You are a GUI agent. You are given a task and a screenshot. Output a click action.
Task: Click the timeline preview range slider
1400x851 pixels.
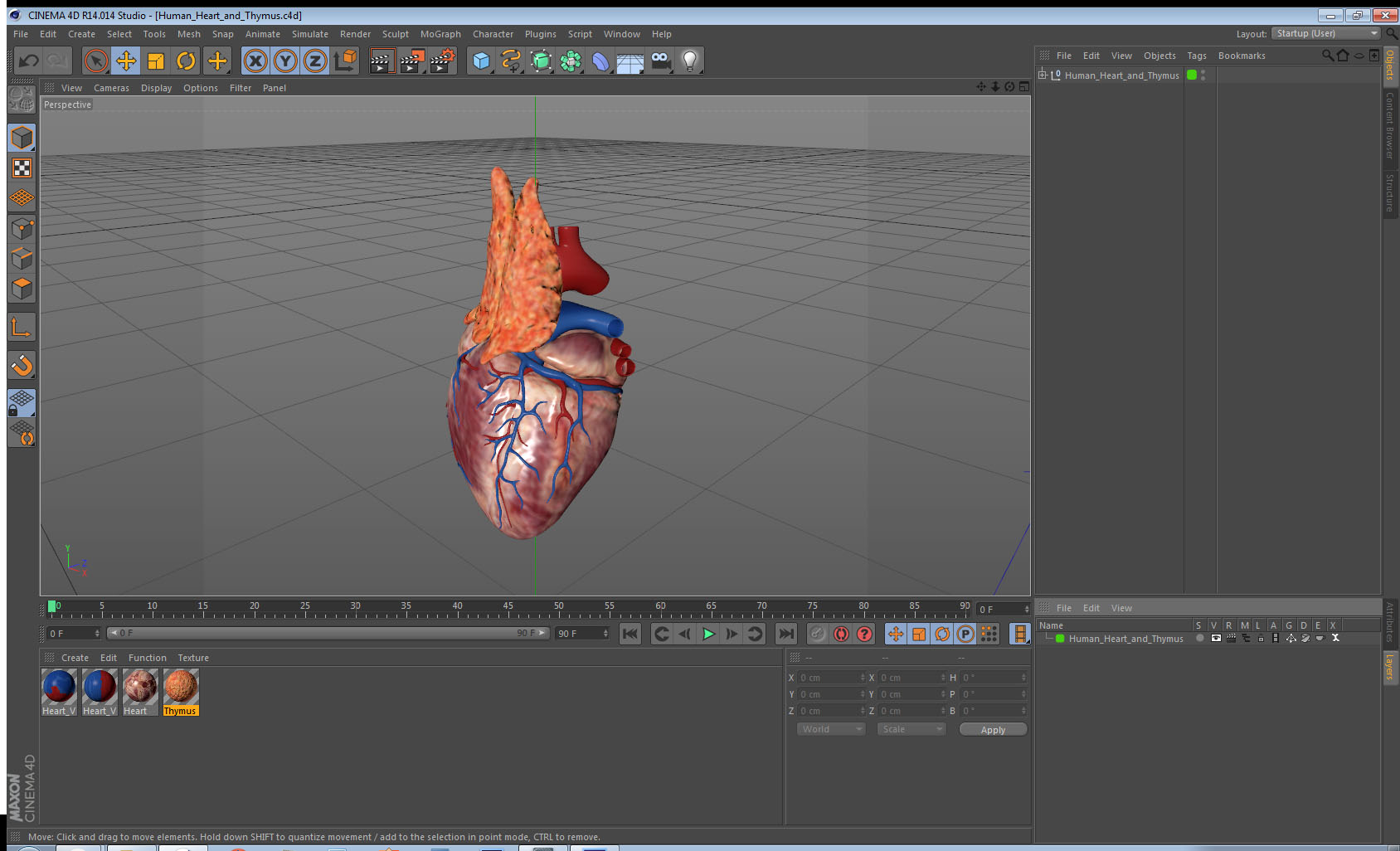tap(328, 633)
